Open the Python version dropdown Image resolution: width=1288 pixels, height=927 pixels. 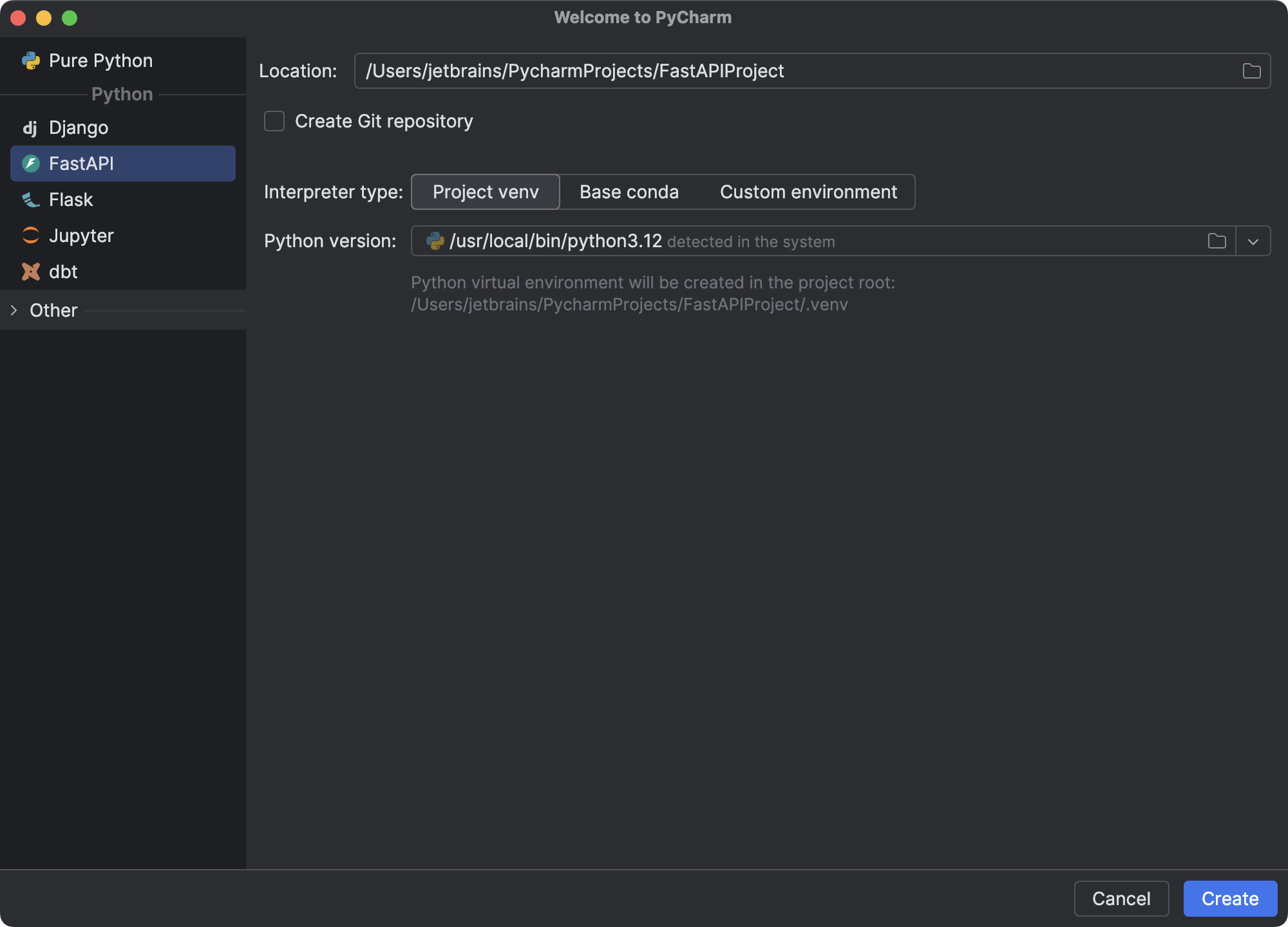(1253, 241)
